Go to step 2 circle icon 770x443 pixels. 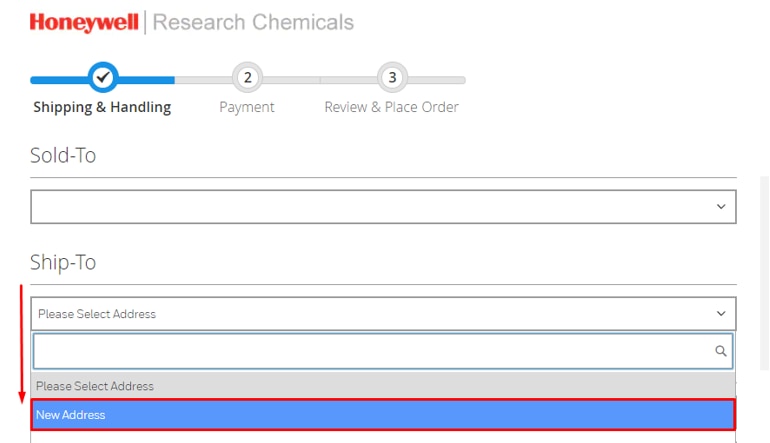click(247, 77)
